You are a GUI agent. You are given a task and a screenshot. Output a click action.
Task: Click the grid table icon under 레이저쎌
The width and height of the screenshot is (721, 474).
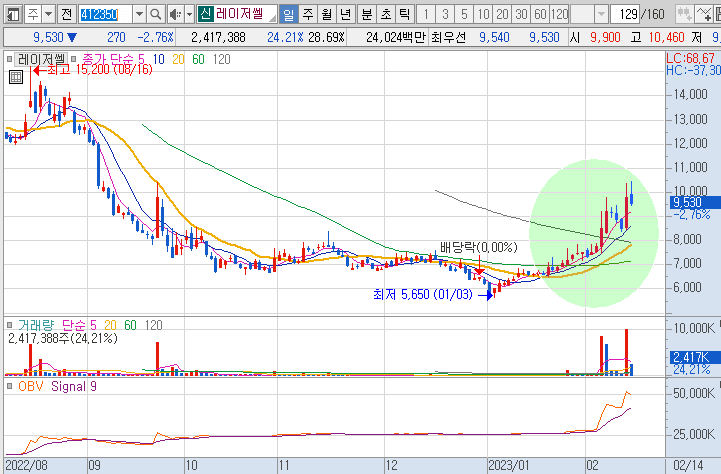click(16, 77)
